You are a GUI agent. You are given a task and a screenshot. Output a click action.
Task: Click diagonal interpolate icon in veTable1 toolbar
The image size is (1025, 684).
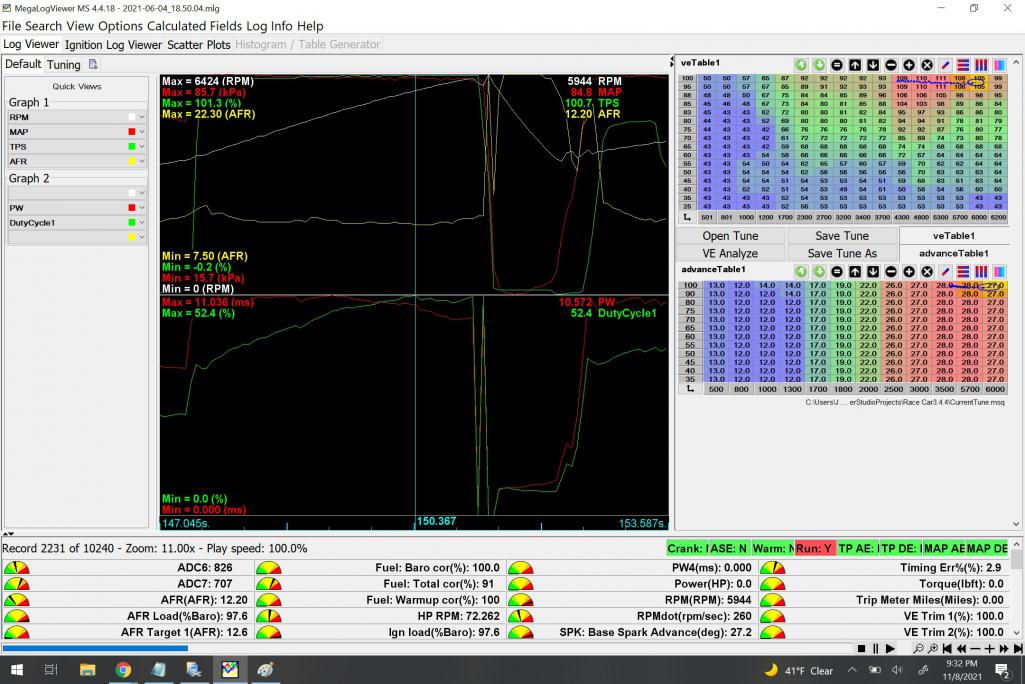pos(945,65)
